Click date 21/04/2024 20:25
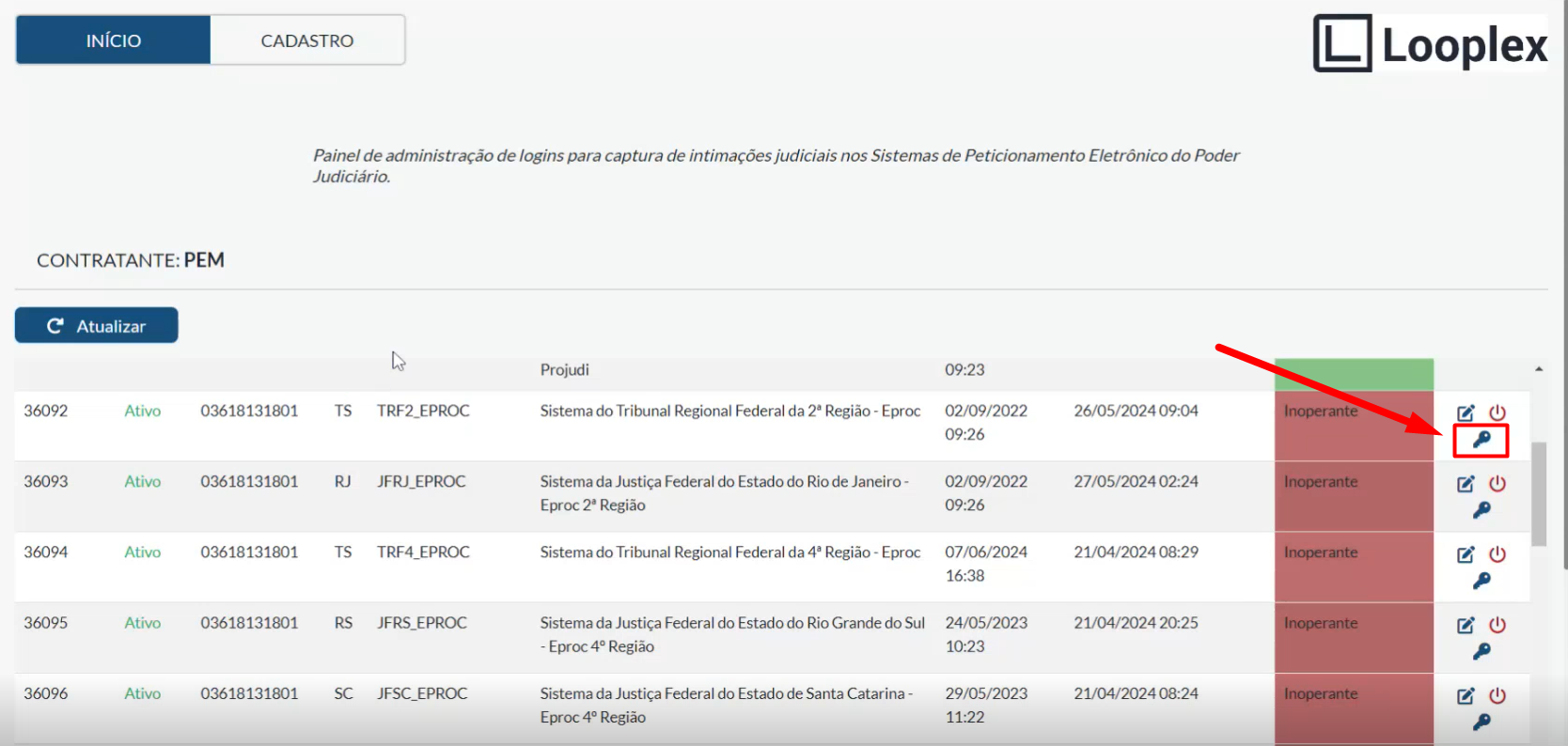This screenshot has height=746, width=1568. pyautogui.click(x=1136, y=622)
